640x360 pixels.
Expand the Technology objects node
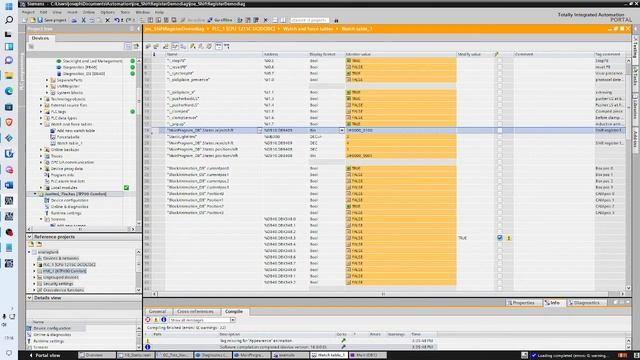pos(41,99)
